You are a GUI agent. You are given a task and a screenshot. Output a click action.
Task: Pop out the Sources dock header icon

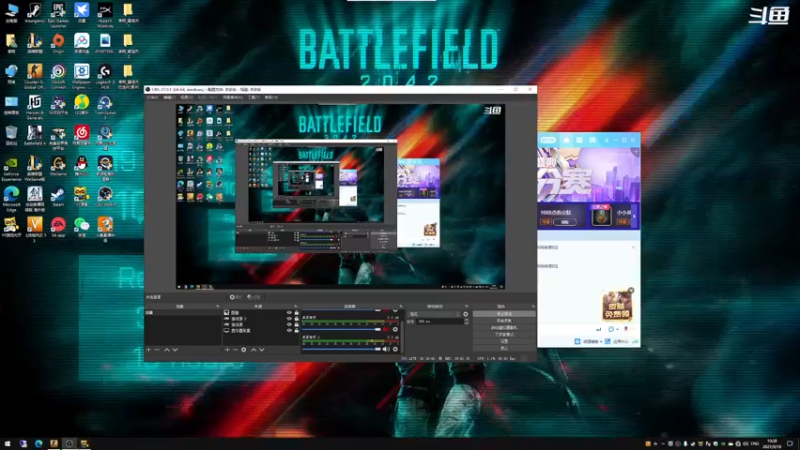click(x=295, y=306)
